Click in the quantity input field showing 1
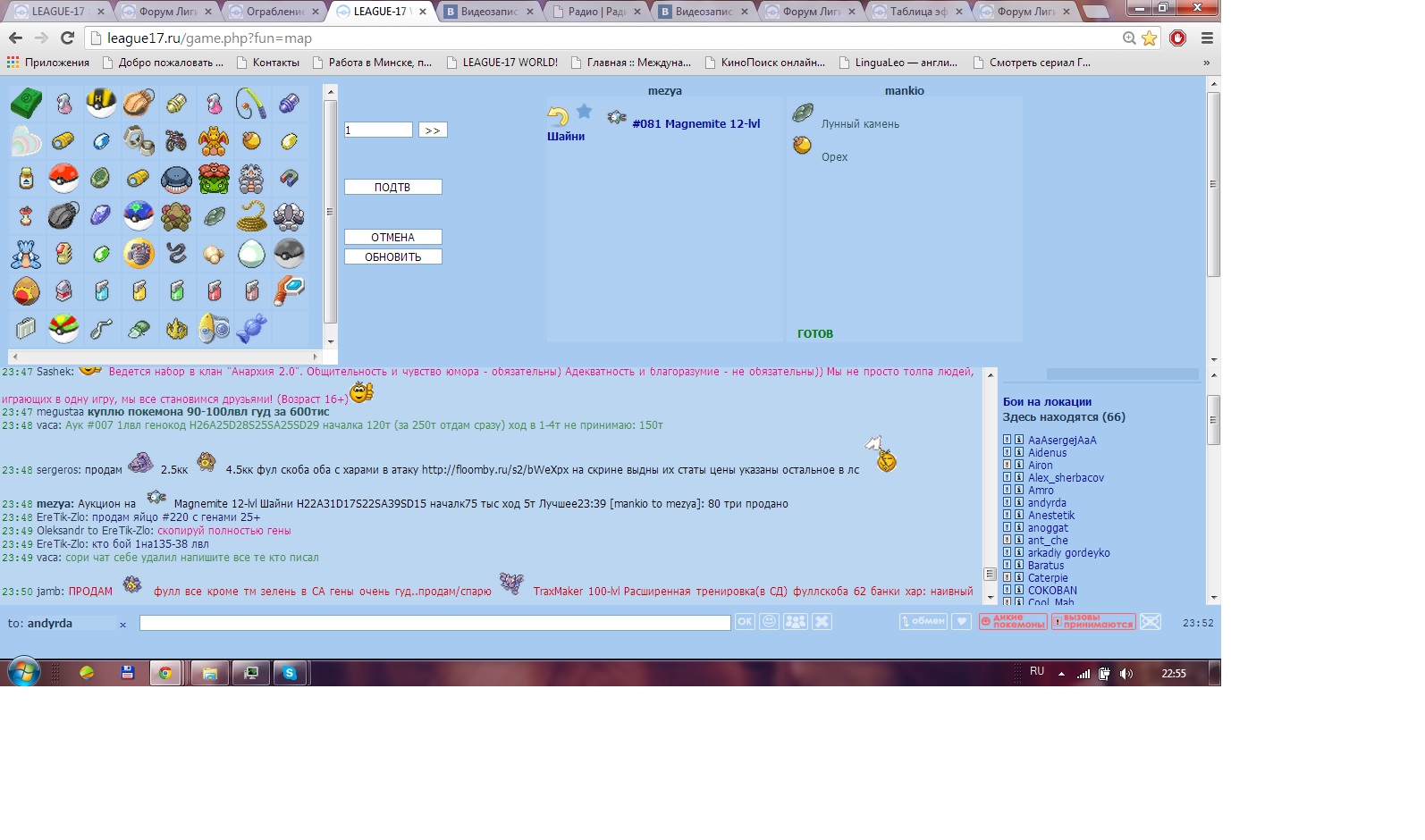 [x=378, y=130]
